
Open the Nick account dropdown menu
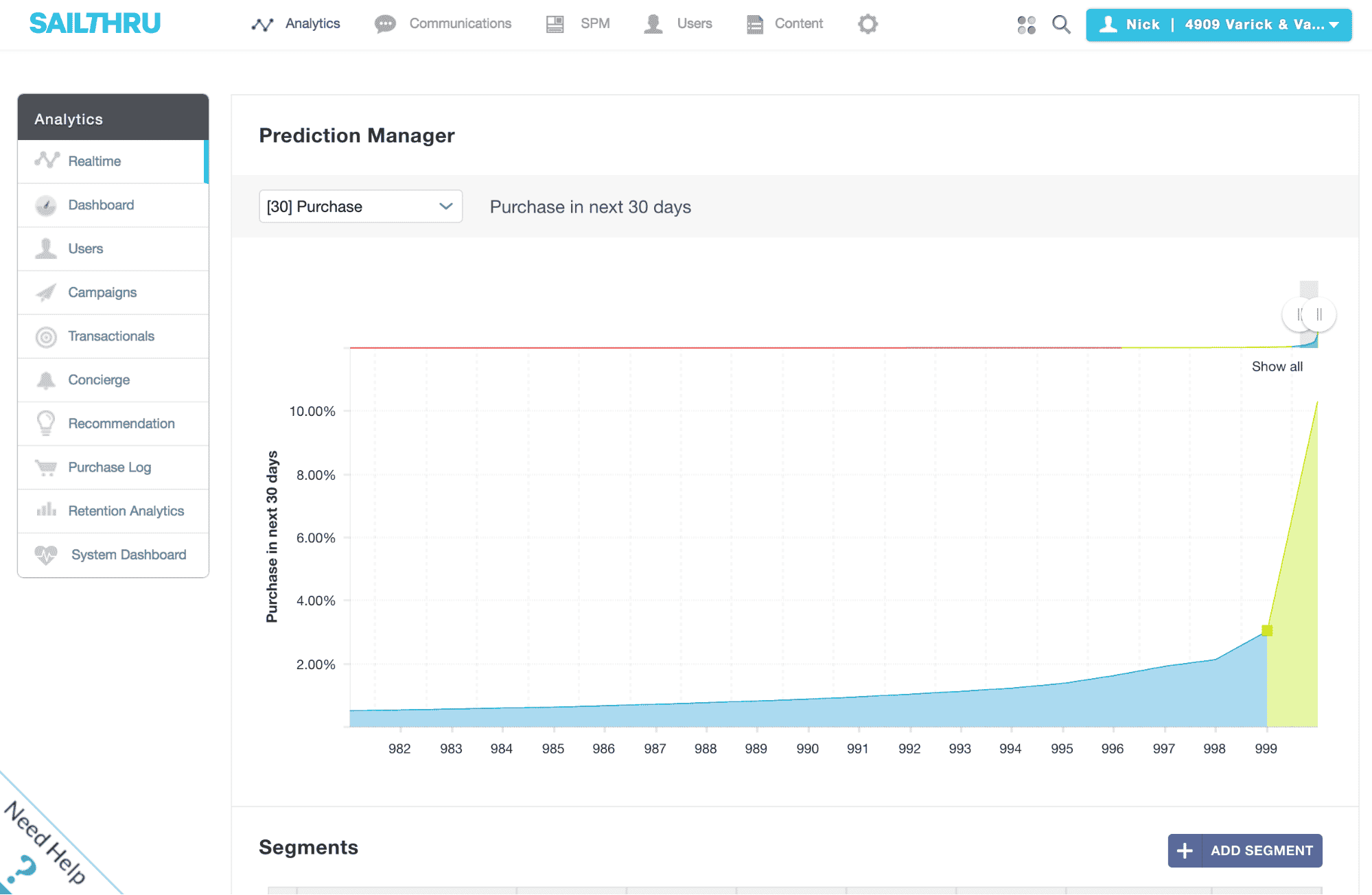pyautogui.click(x=1218, y=25)
